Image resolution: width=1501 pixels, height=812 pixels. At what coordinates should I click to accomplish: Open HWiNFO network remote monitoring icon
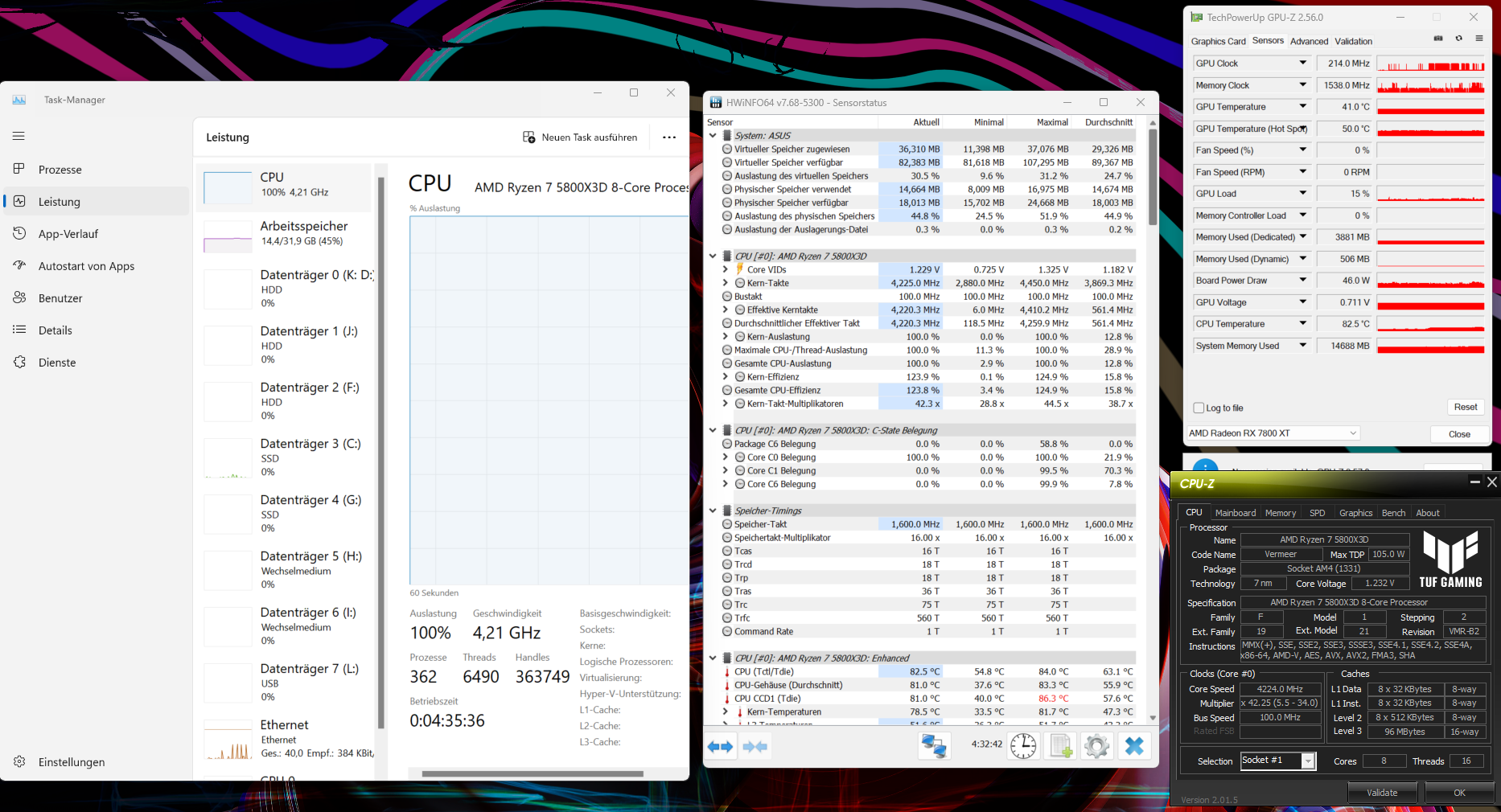(x=934, y=746)
